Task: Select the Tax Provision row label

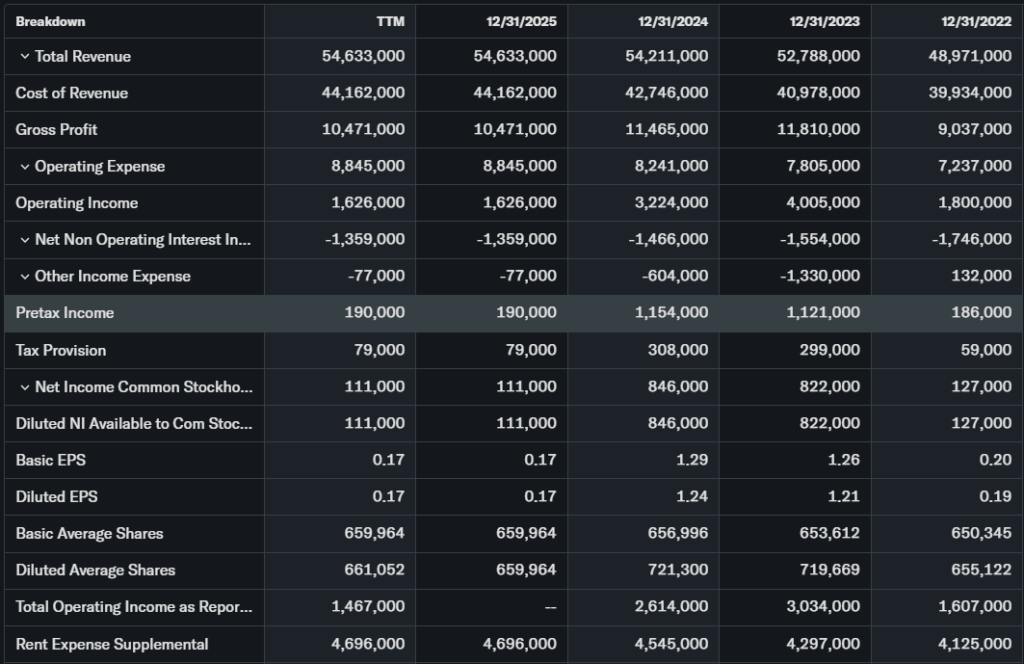Action: (60, 350)
